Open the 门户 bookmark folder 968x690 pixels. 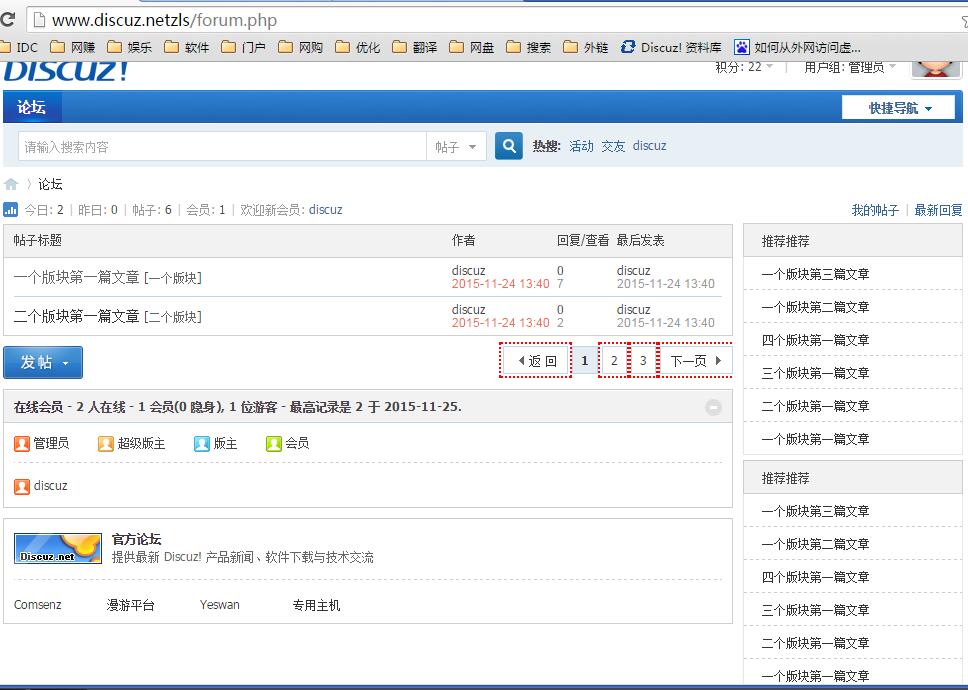coord(244,48)
